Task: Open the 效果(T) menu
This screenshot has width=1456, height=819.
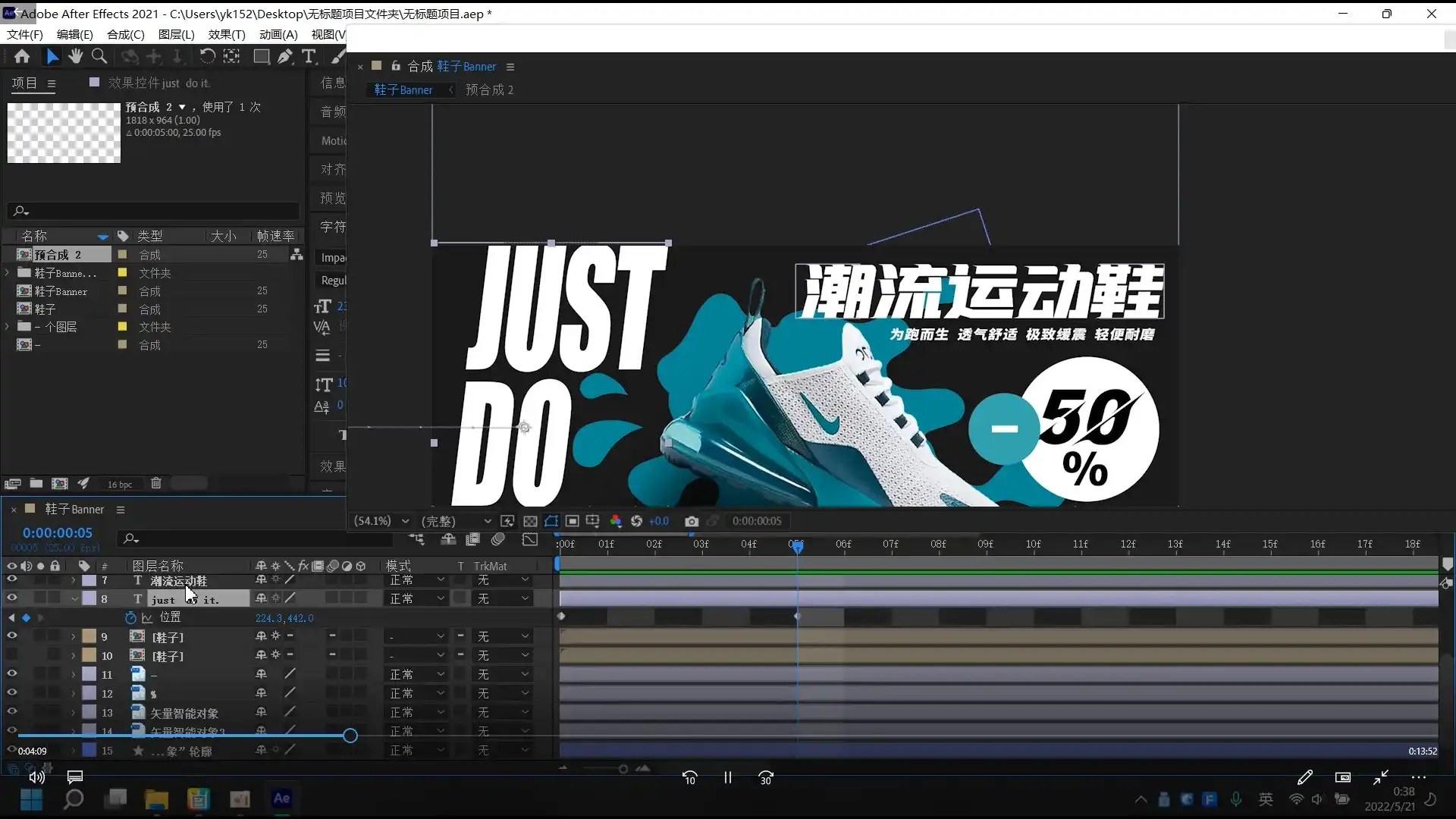Action: (x=225, y=34)
